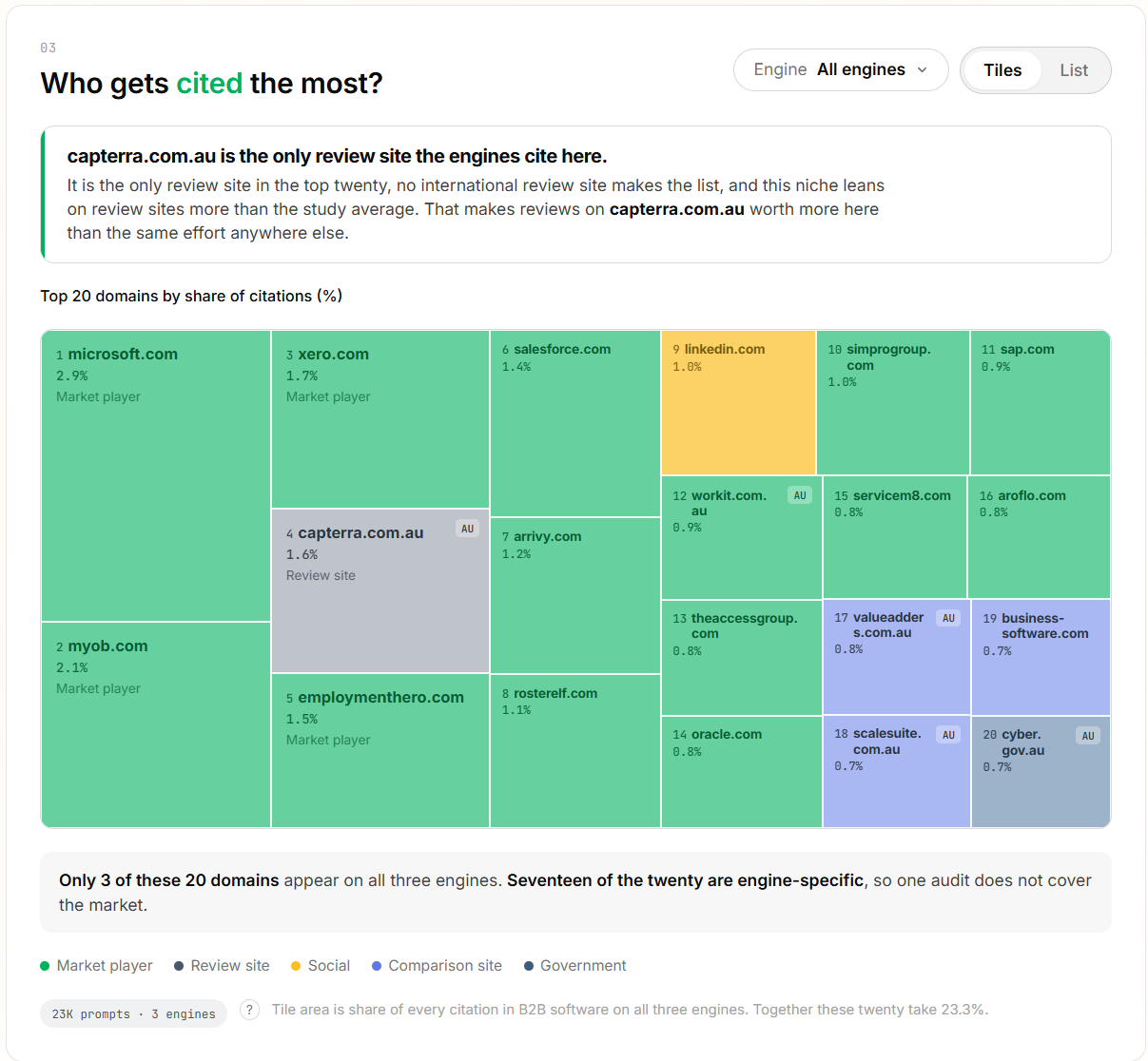Screen dimensions: 1148x1061
Task: Select the salesforce.com tile
Action: point(575,423)
